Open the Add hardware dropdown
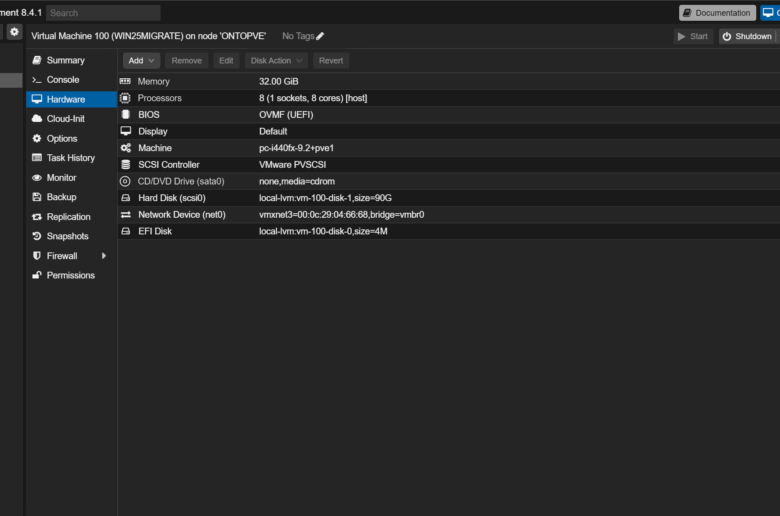 tap(141, 61)
